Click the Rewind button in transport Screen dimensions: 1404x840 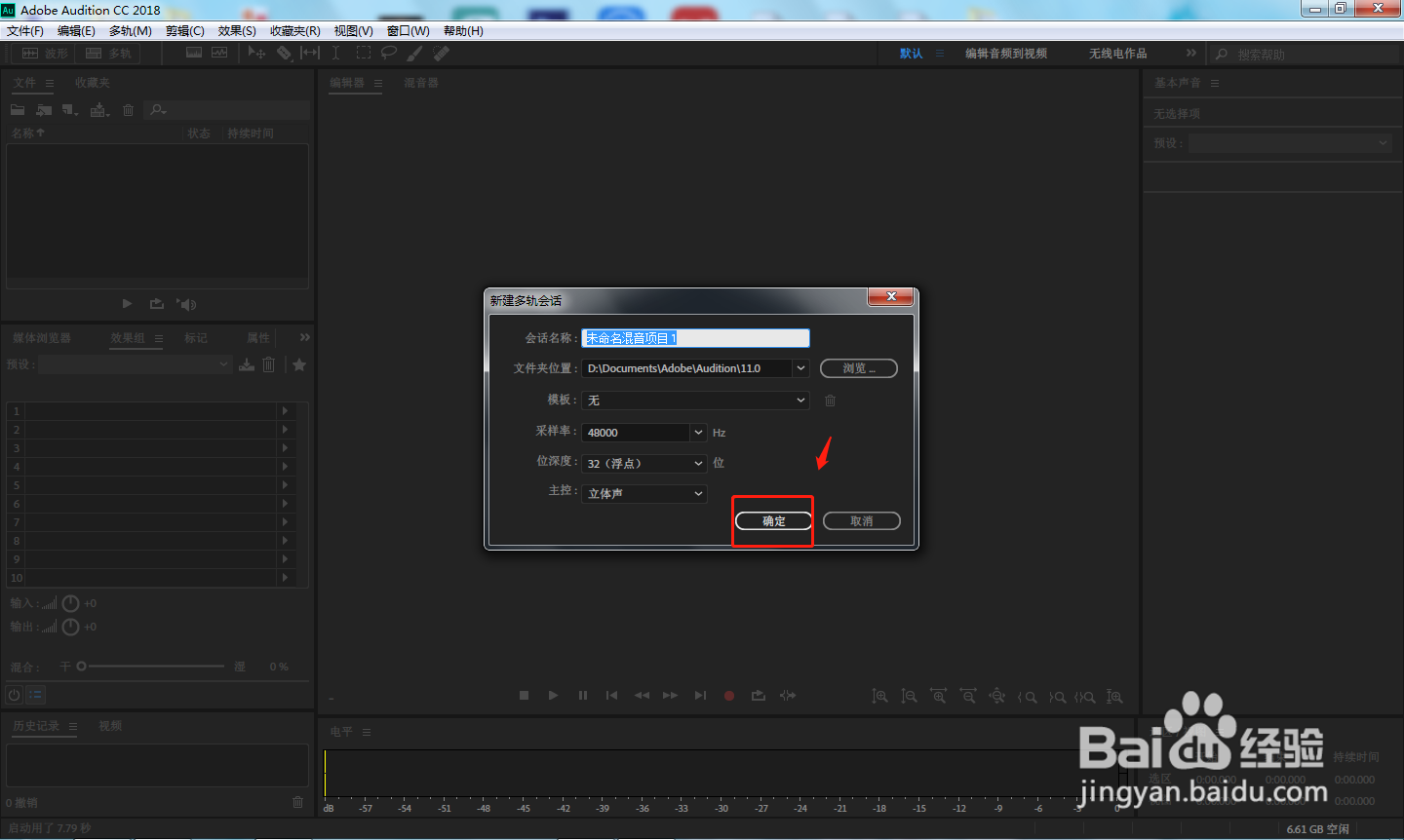point(642,696)
